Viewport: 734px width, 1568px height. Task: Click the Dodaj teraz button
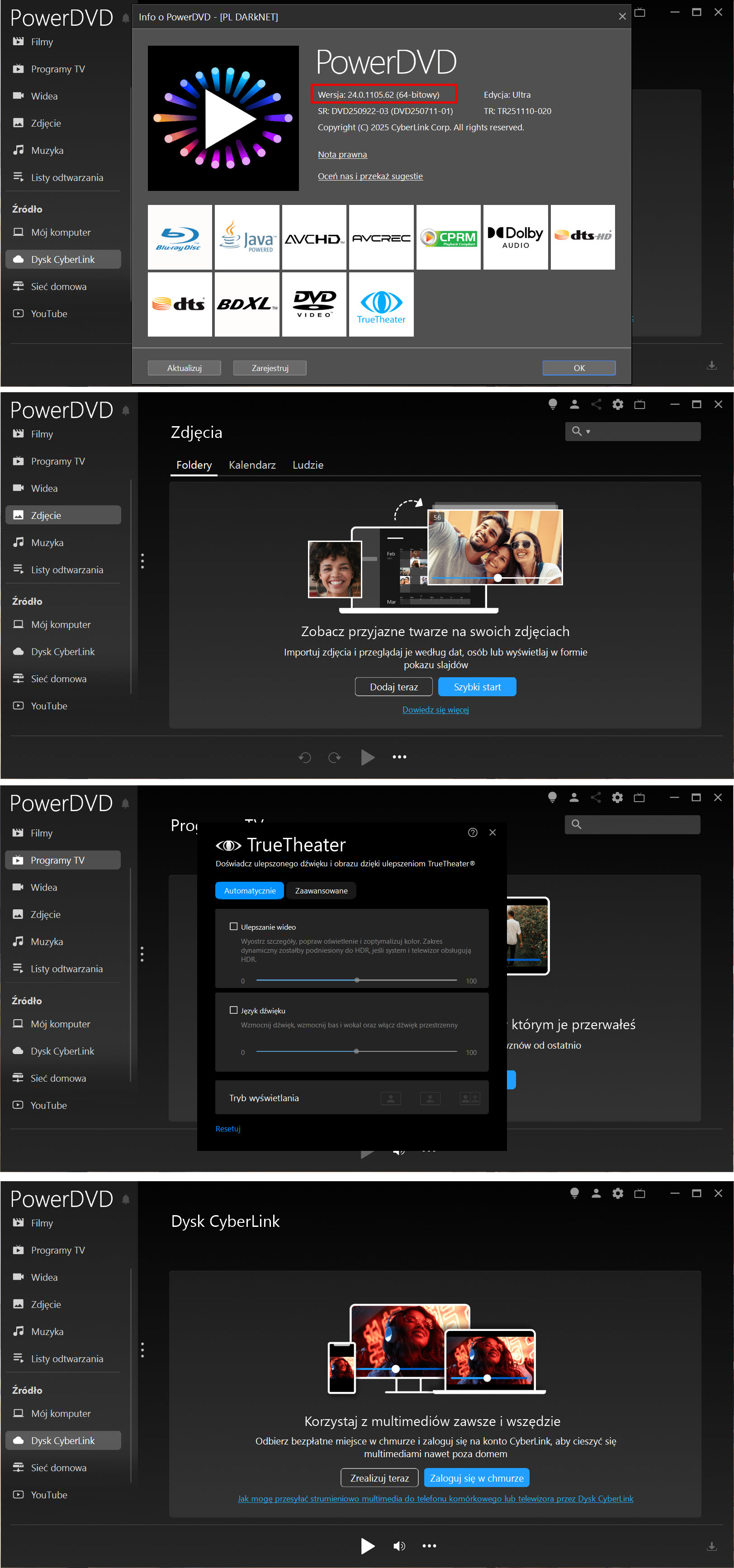point(394,687)
